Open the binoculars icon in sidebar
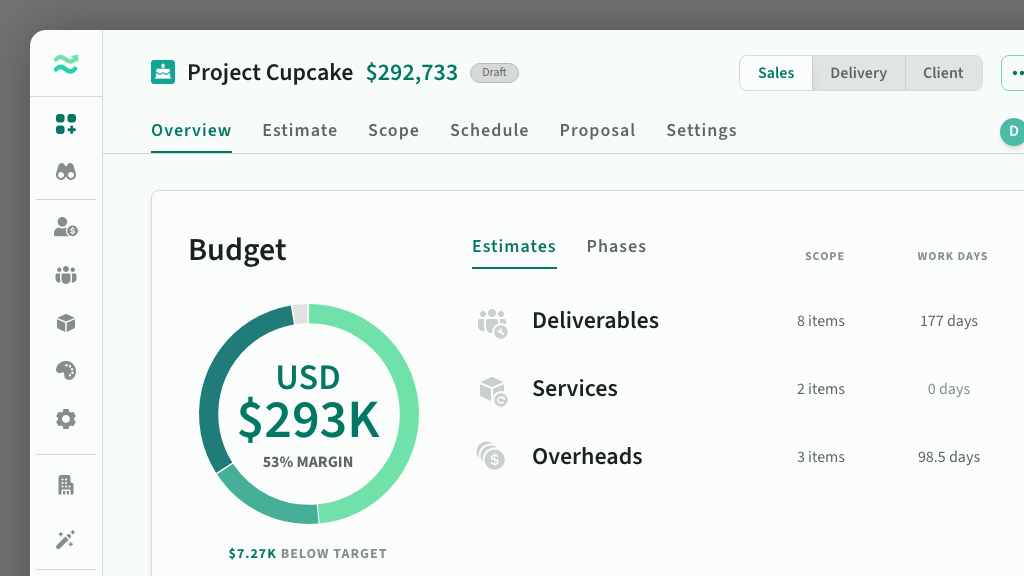This screenshot has height=576, width=1024. click(66, 172)
